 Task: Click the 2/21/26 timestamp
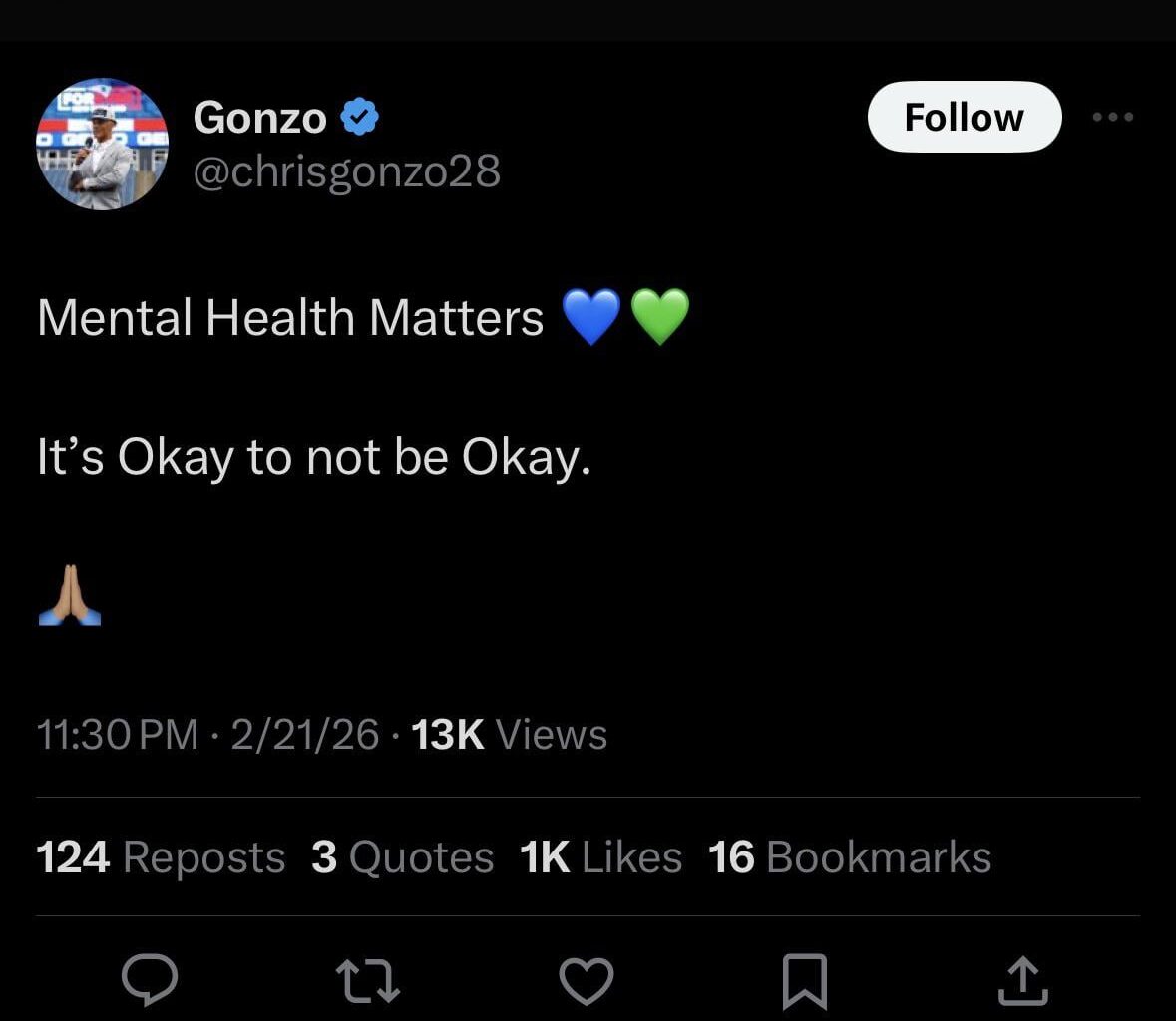[x=305, y=735]
